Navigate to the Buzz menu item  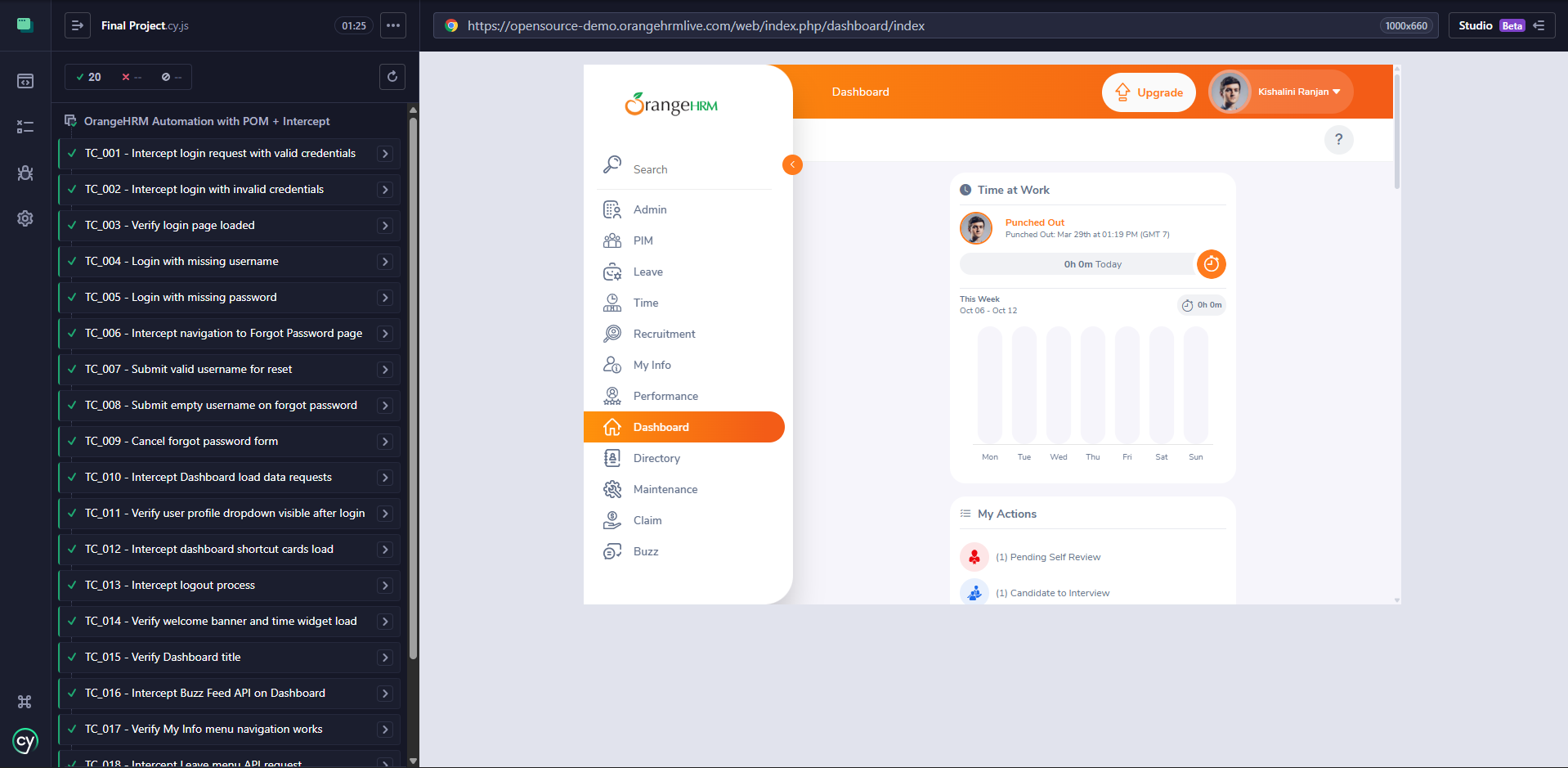click(645, 551)
